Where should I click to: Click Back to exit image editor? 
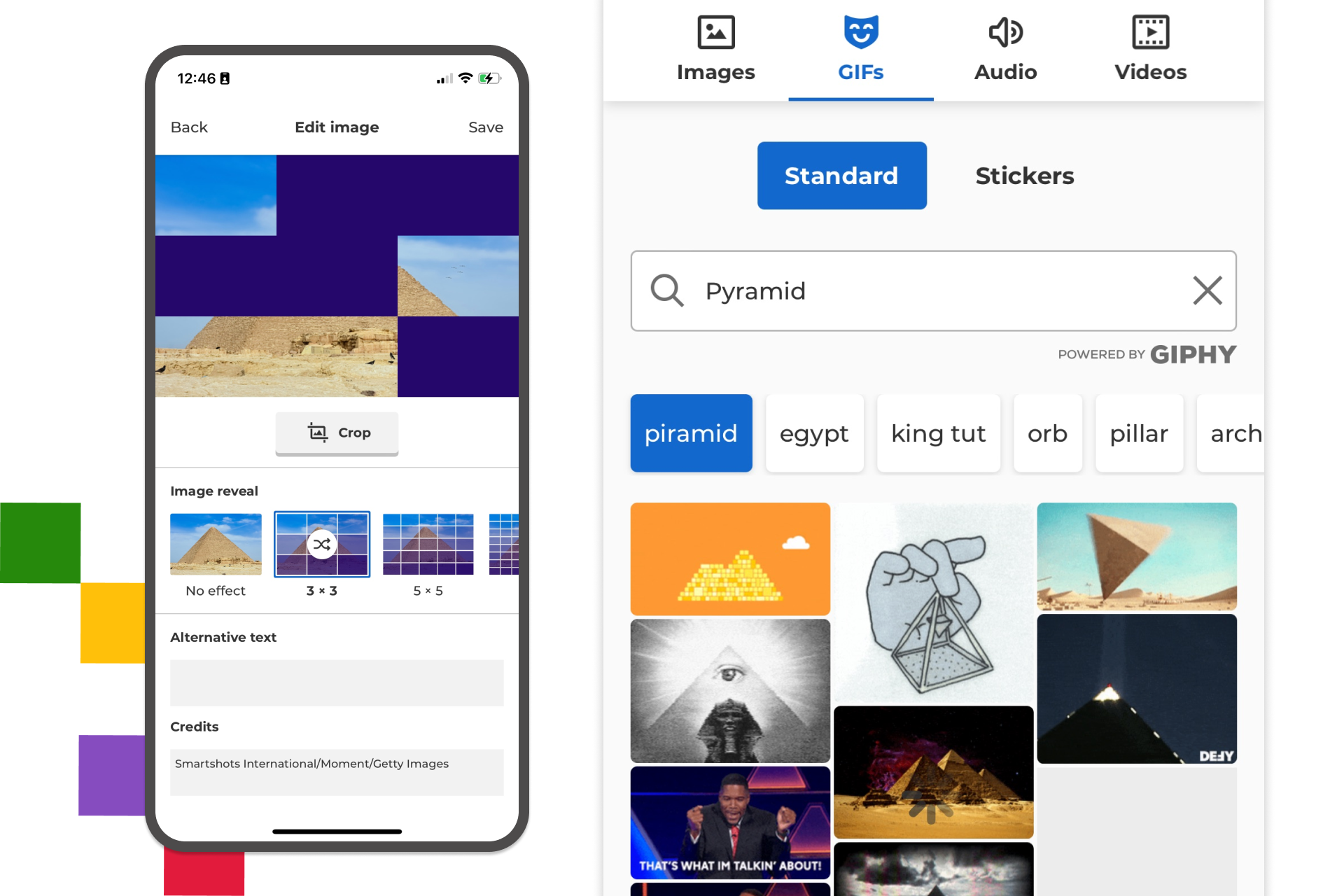pos(192,127)
